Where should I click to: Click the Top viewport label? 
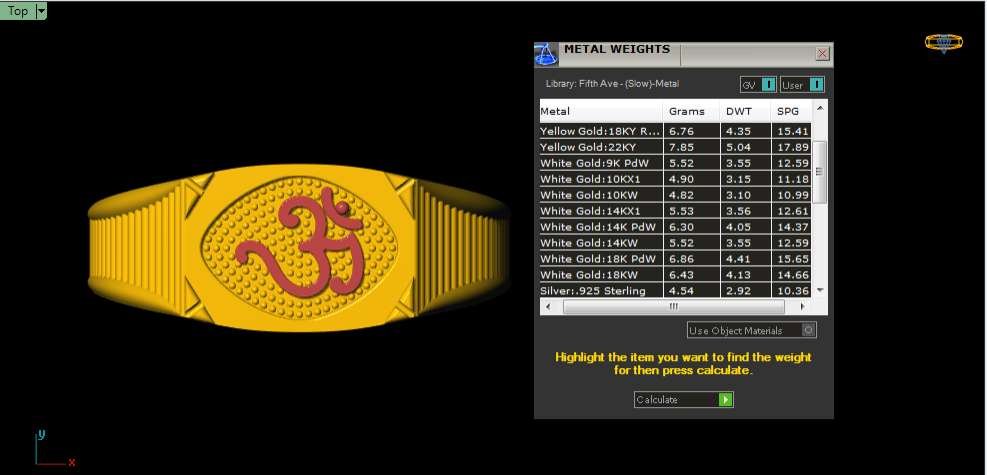(x=18, y=11)
